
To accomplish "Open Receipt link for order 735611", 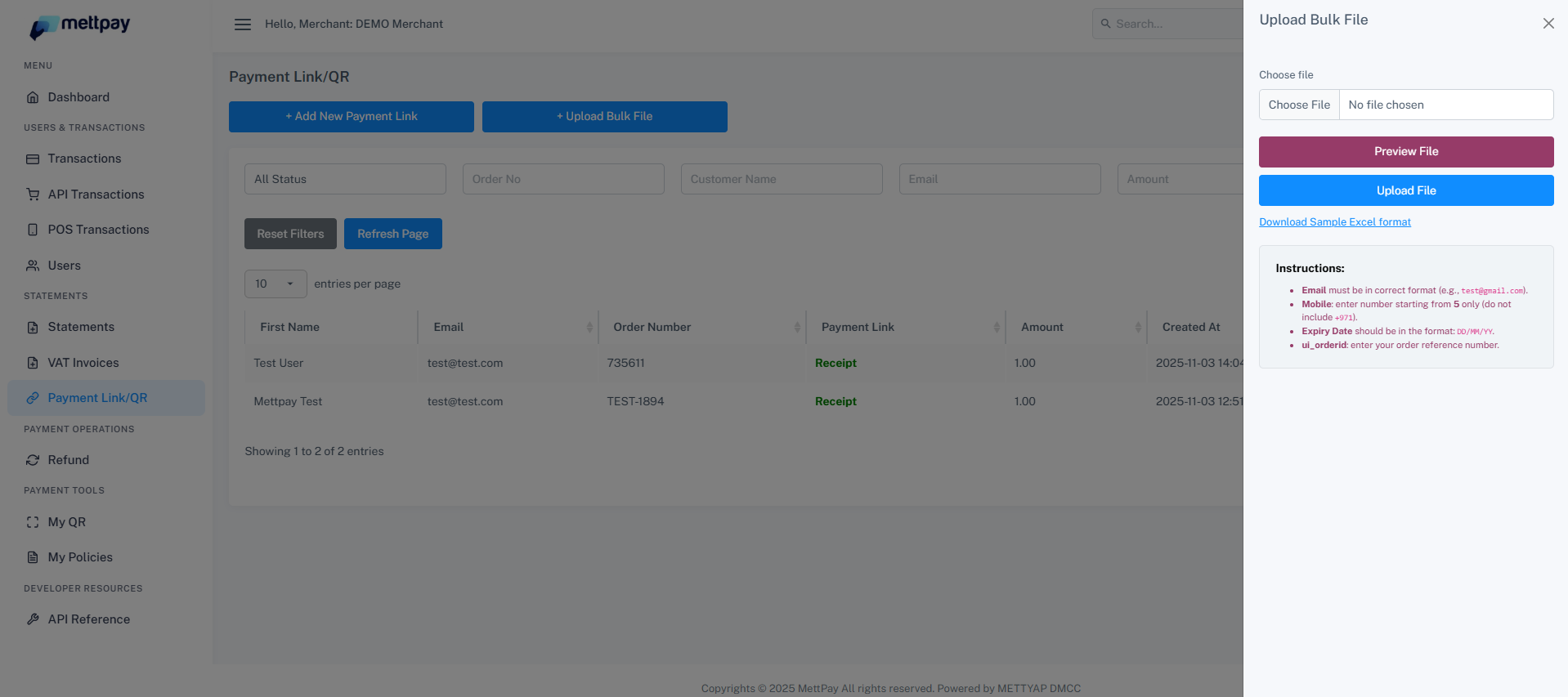I will [x=836, y=363].
